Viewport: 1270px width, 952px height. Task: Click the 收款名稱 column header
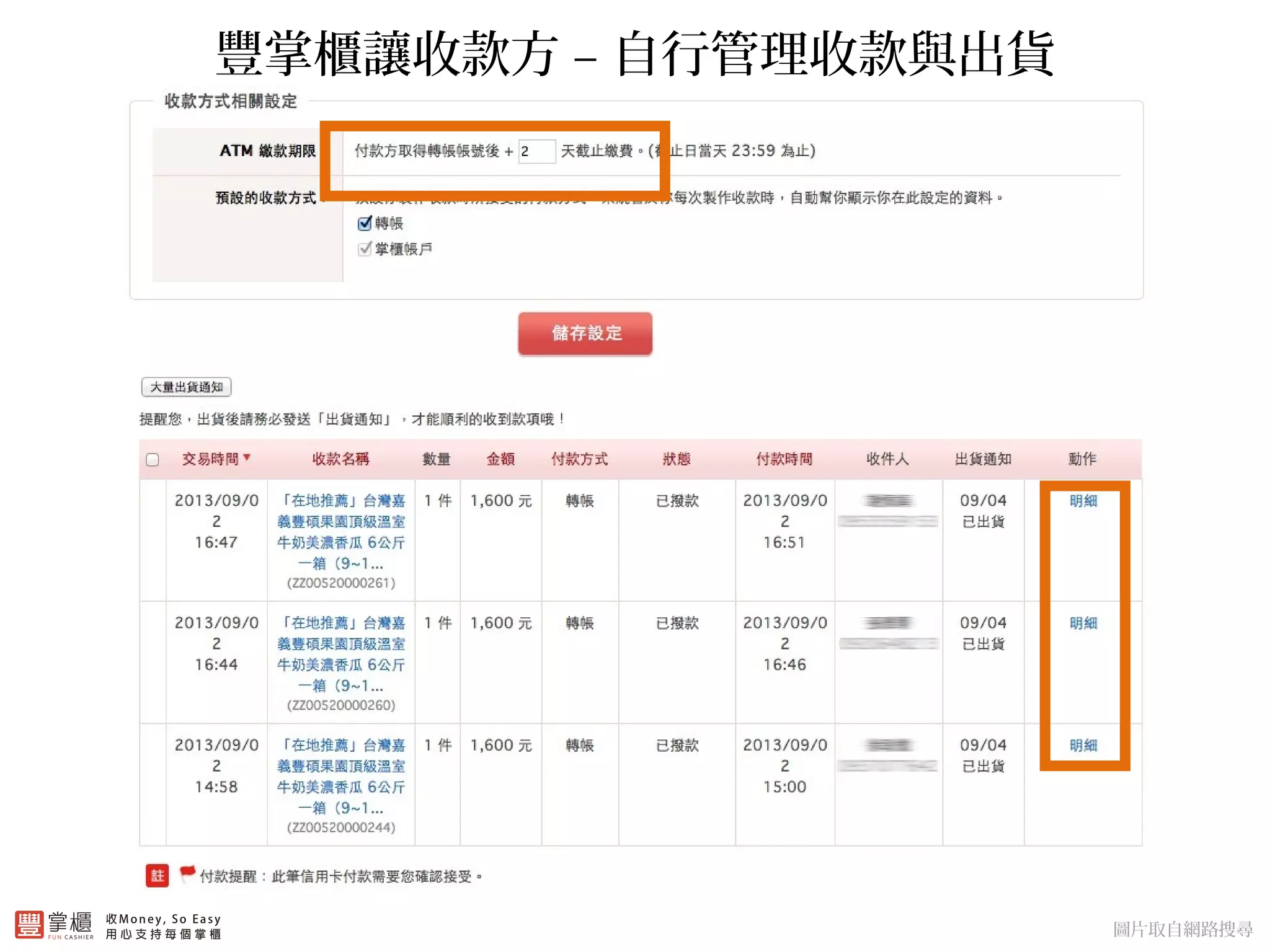340,459
